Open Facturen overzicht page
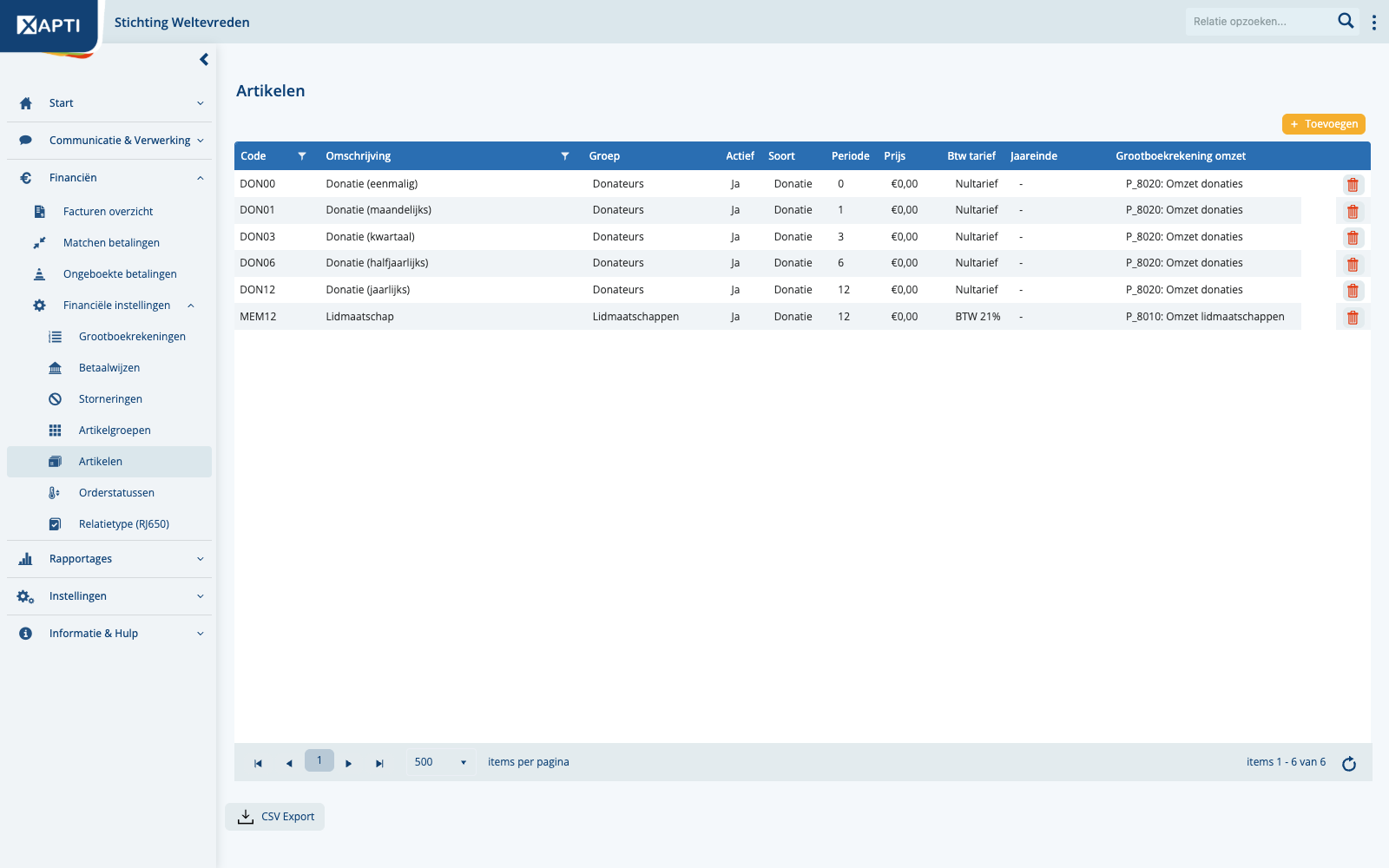The image size is (1389, 868). tap(108, 212)
